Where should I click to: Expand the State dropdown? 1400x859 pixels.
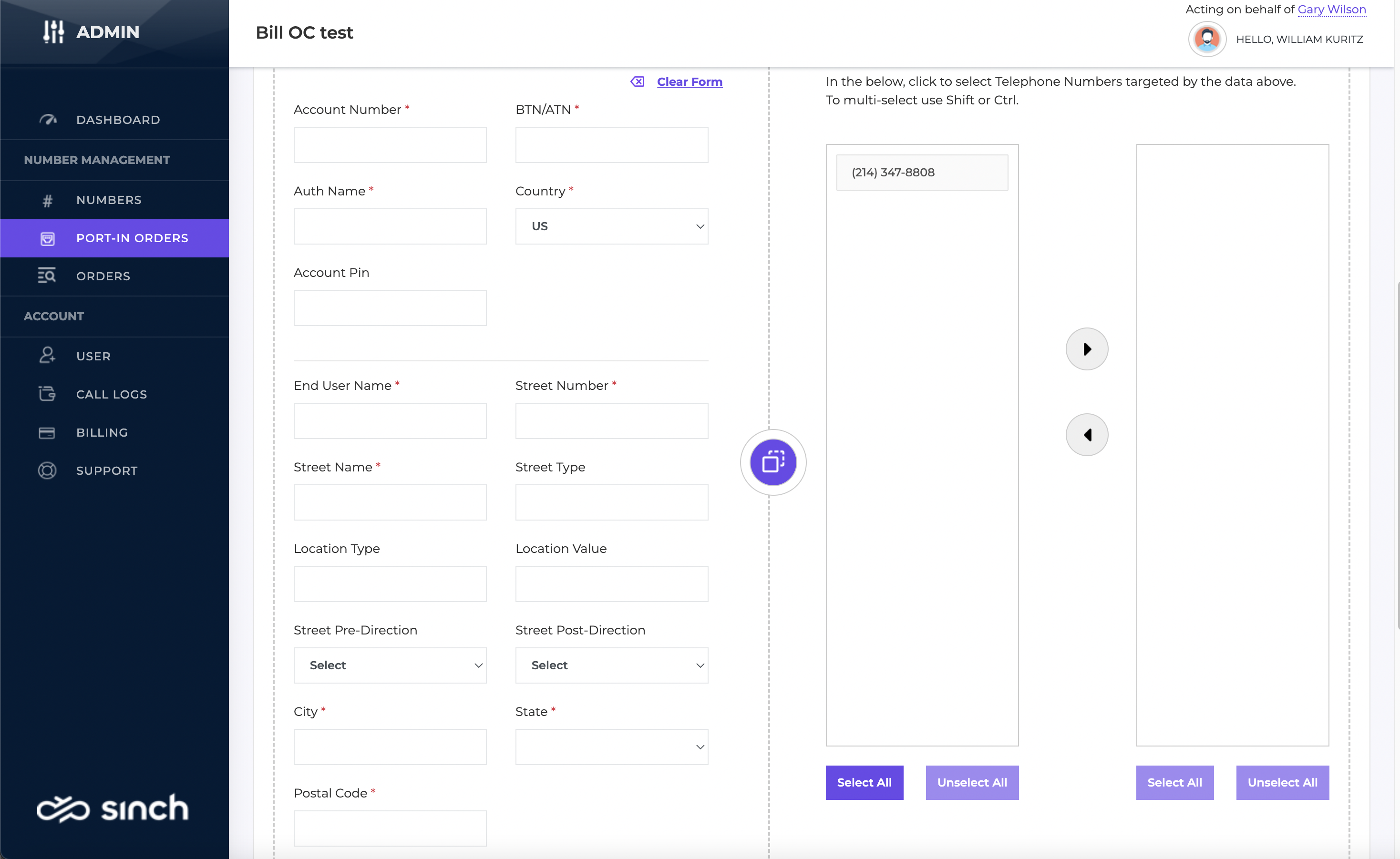[611, 747]
